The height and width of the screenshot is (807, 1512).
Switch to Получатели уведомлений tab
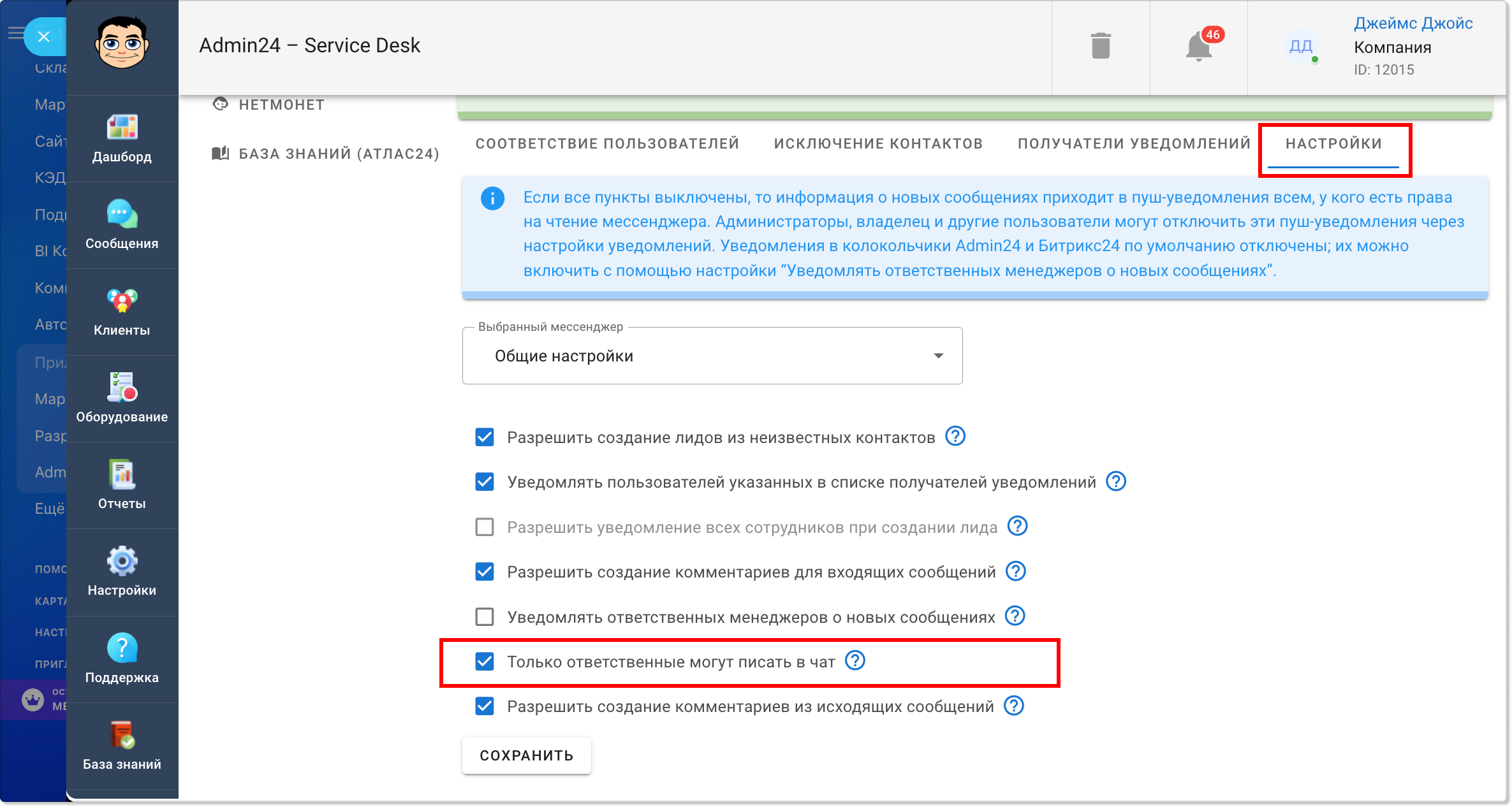click(x=1134, y=144)
